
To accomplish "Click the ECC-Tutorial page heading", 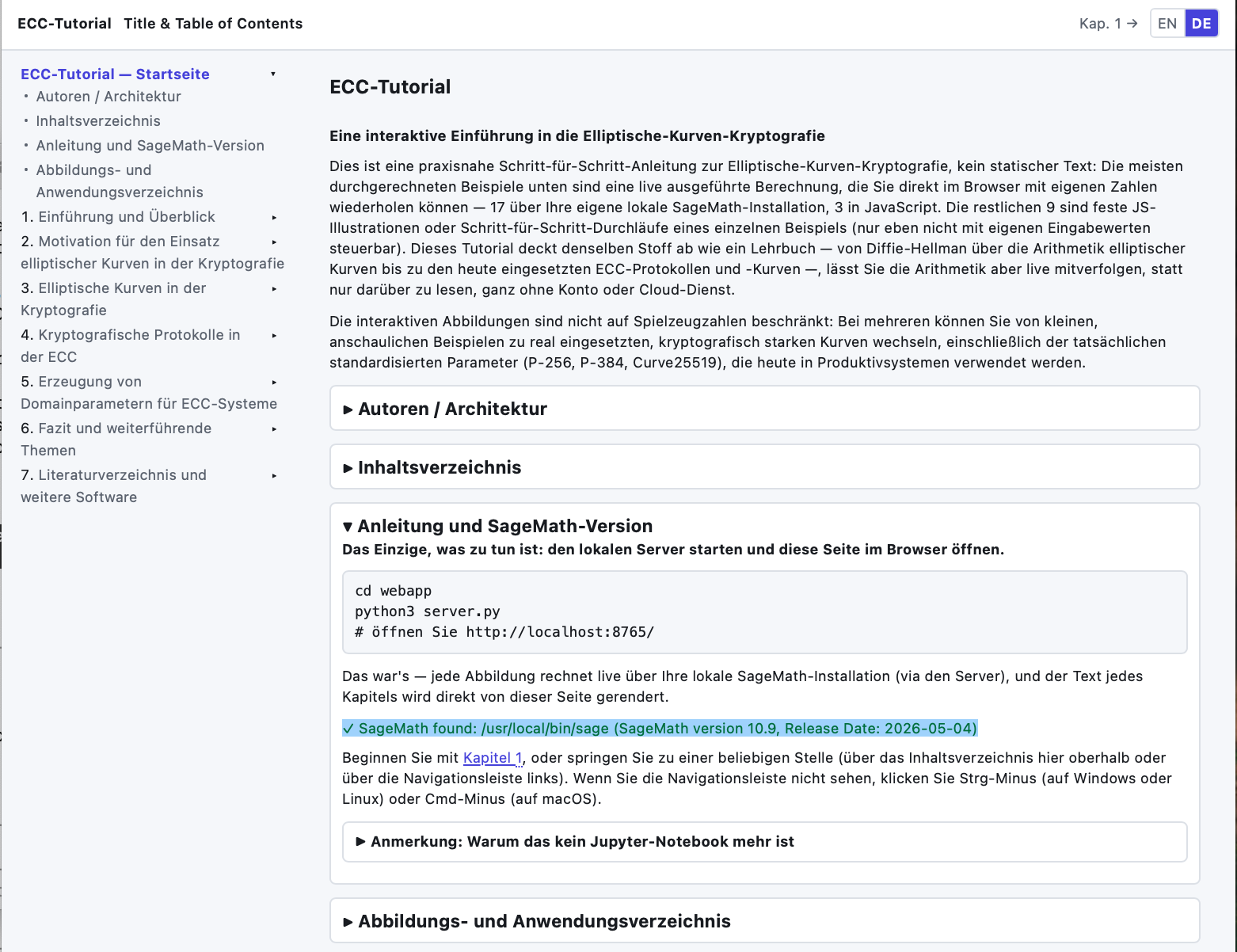I will click(x=390, y=87).
